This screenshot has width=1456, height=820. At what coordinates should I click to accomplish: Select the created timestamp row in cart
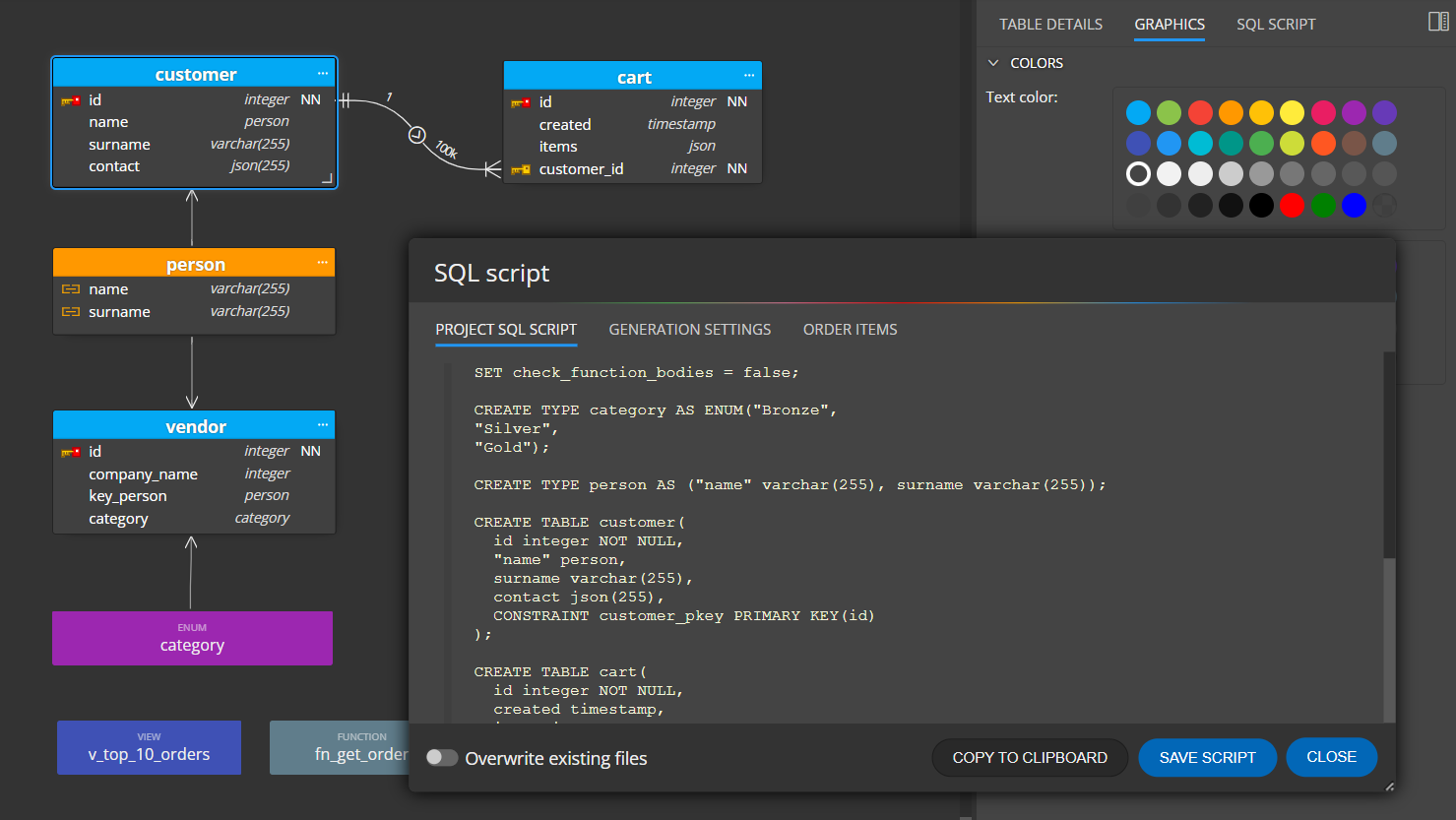click(x=632, y=125)
